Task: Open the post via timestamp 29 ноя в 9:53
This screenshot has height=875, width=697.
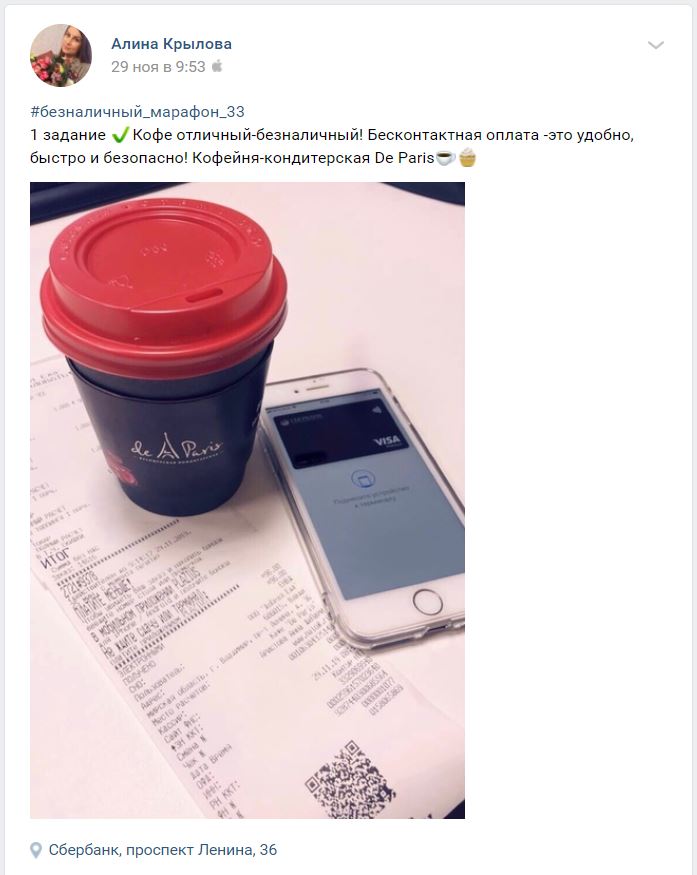Action: tap(158, 67)
